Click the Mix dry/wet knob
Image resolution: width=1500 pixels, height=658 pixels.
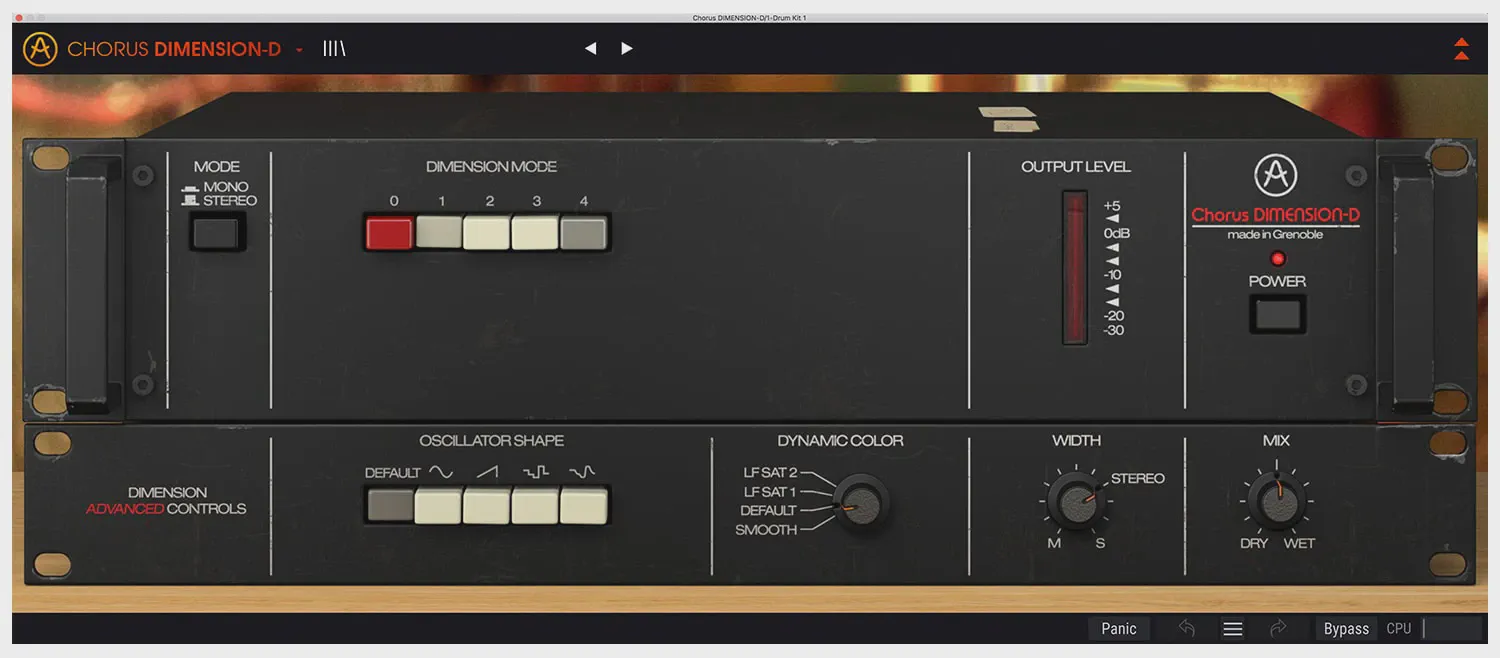click(x=1276, y=501)
